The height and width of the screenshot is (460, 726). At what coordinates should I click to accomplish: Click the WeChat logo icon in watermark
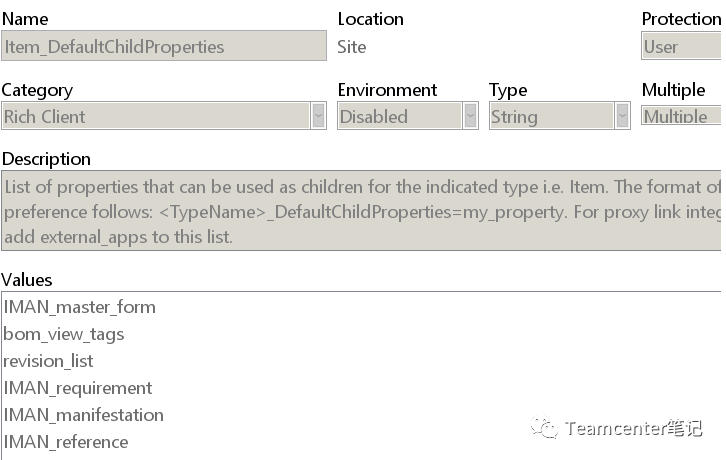pyautogui.click(x=545, y=427)
